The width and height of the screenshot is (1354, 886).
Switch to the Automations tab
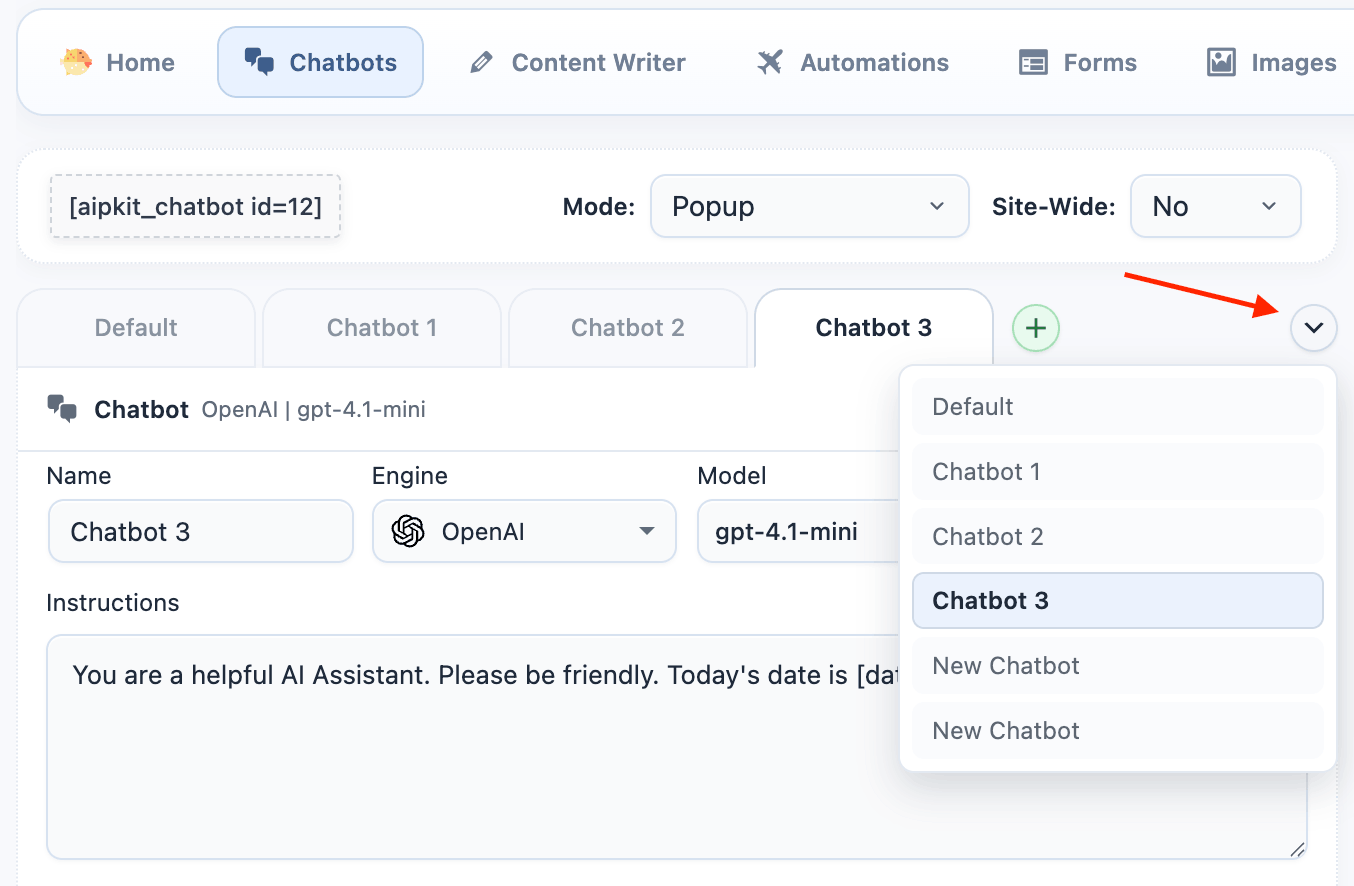[x=853, y=63]
